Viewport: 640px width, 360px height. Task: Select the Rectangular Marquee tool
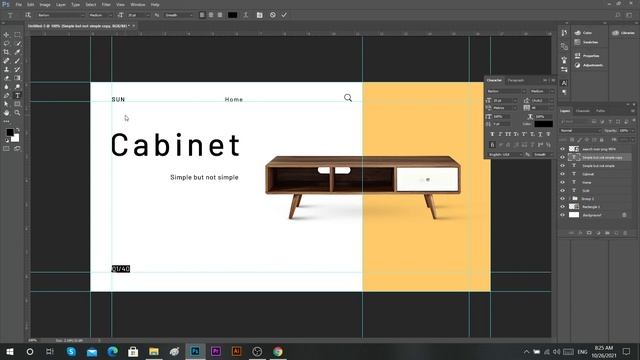point(17,35)
